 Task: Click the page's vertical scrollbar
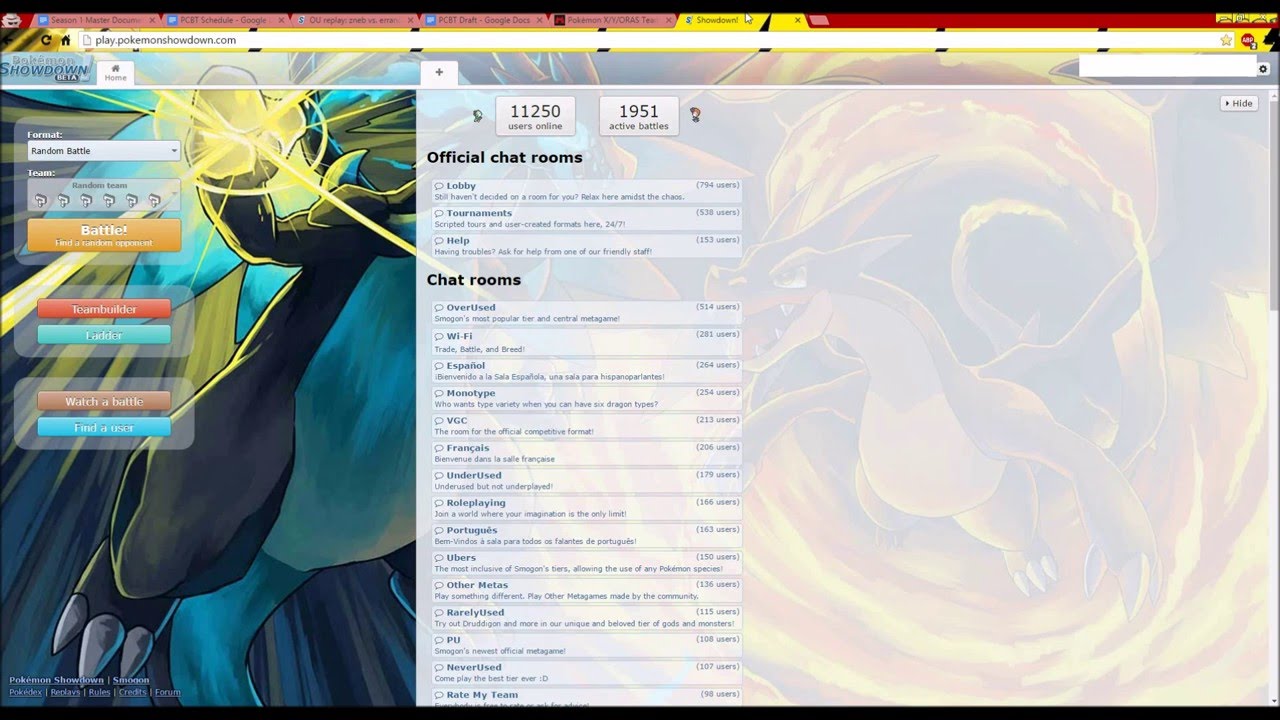1273,396
